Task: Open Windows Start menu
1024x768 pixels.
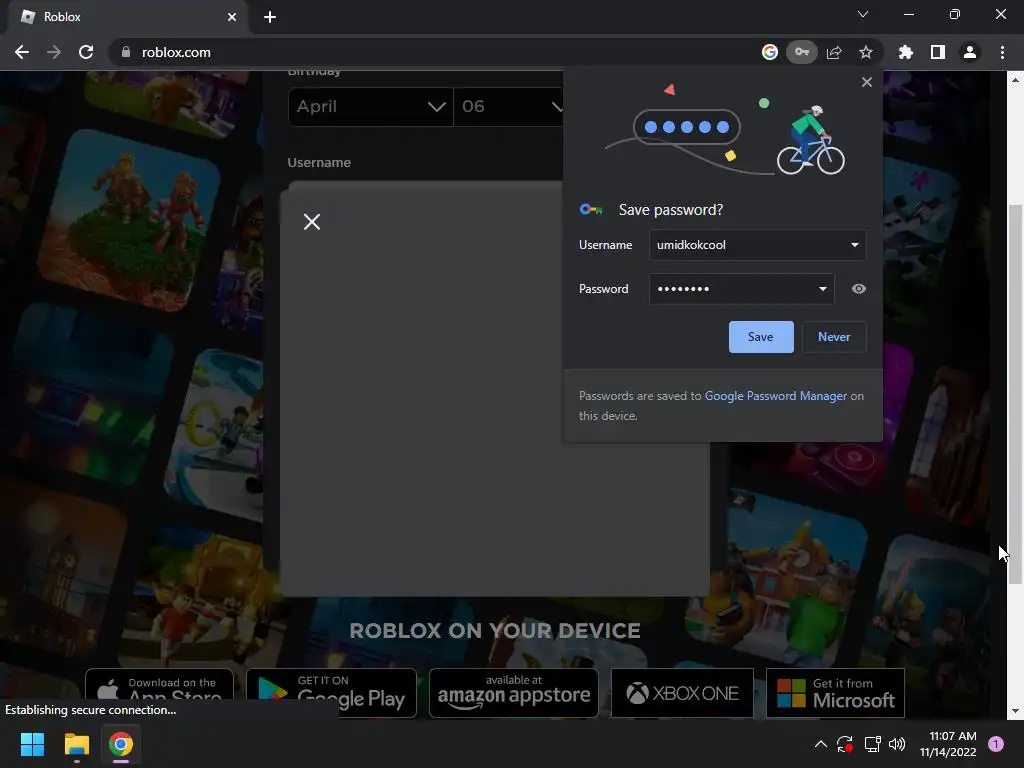Action: pyautogui.click(x=32, y=744)
